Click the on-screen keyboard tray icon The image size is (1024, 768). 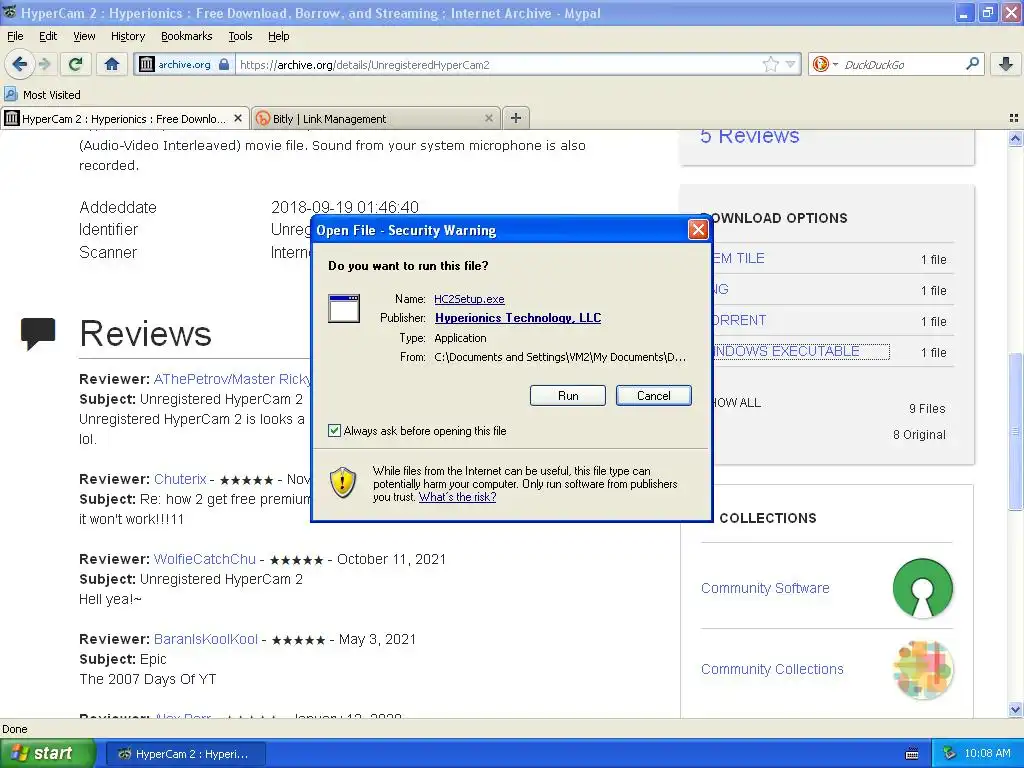coord(912,754)
